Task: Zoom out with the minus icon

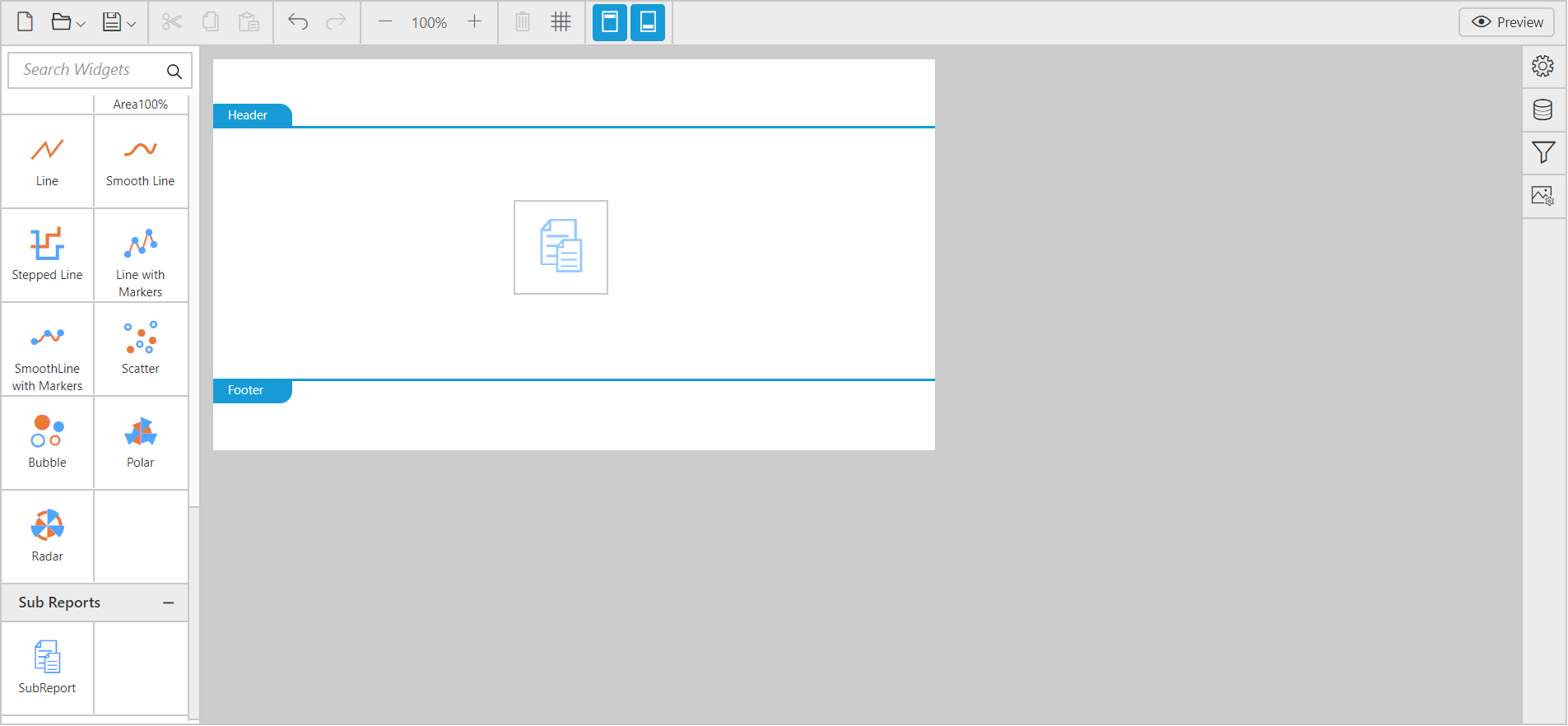Action: [x=385, y=21]
